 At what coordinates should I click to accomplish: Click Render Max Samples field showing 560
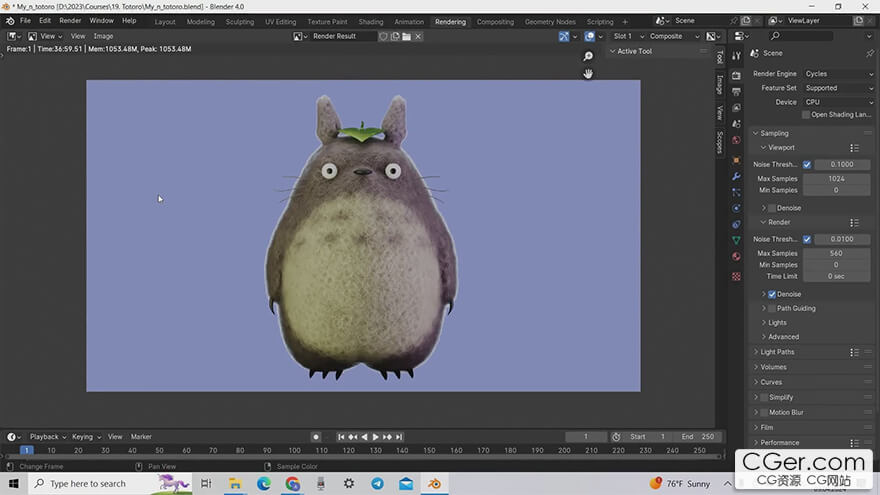tap(836, 253)
